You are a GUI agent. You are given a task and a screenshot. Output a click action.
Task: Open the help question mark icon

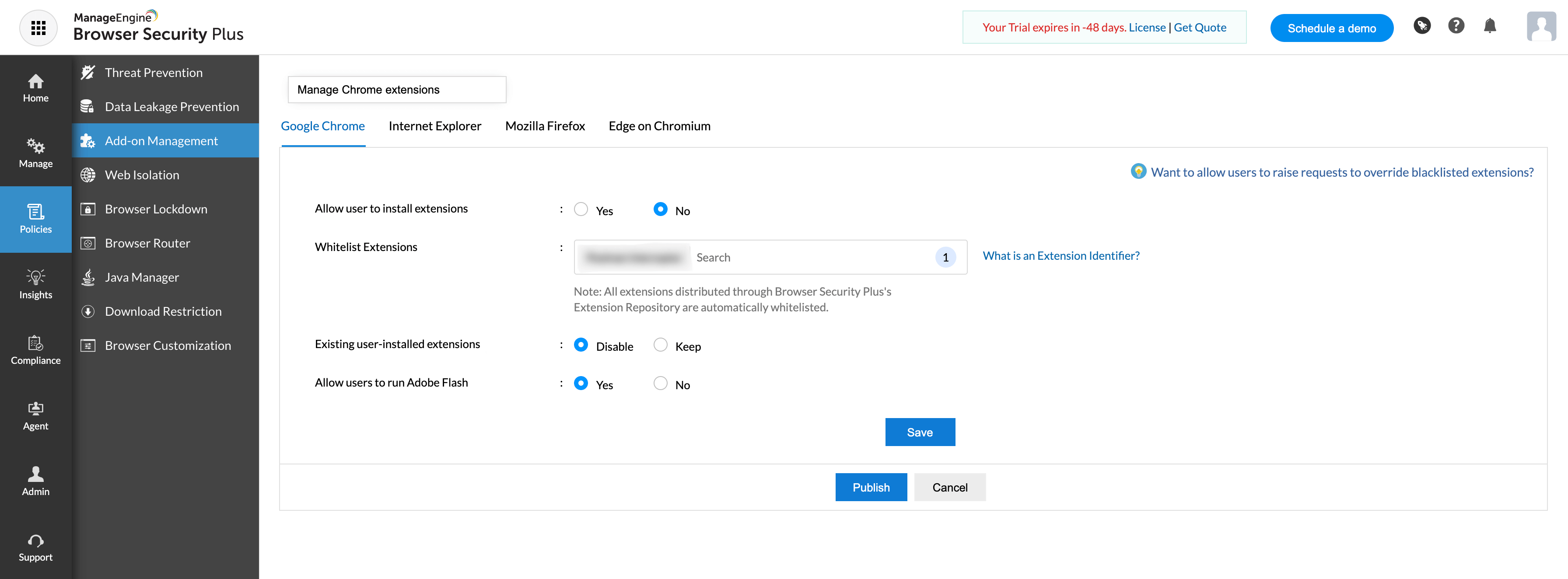point(1456,26)
